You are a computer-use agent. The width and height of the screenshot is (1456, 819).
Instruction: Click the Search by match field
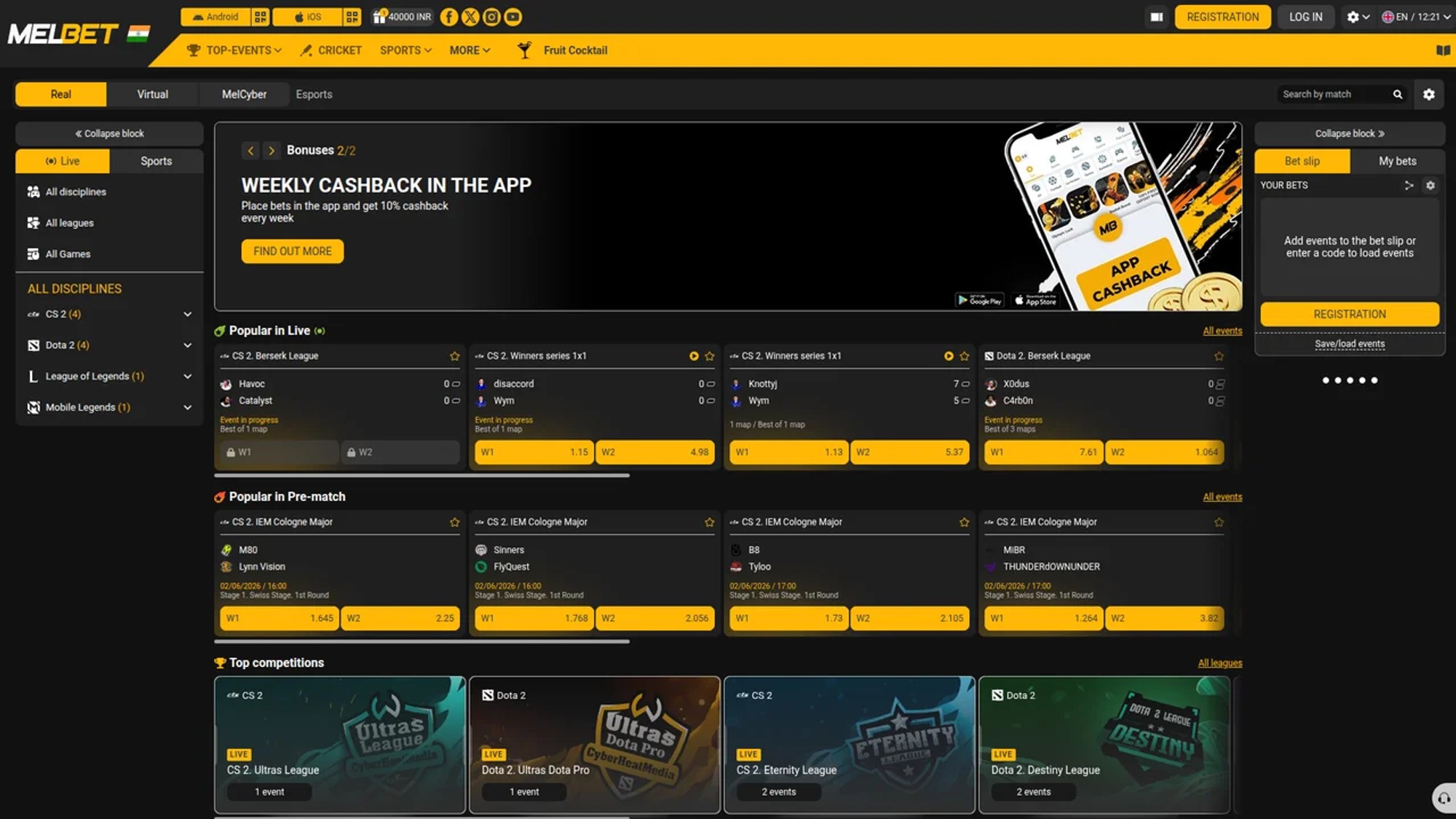(x=1334, y=94)
